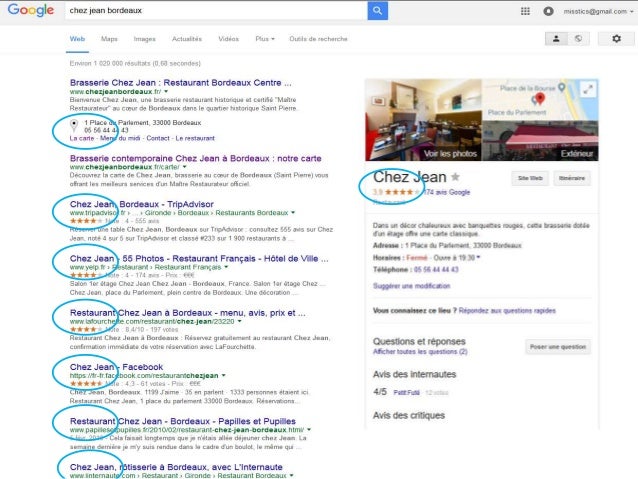Open Chez Jean Facebook result
The height and width of the screenshot is (479, 638).
click(x=116, y=367)
